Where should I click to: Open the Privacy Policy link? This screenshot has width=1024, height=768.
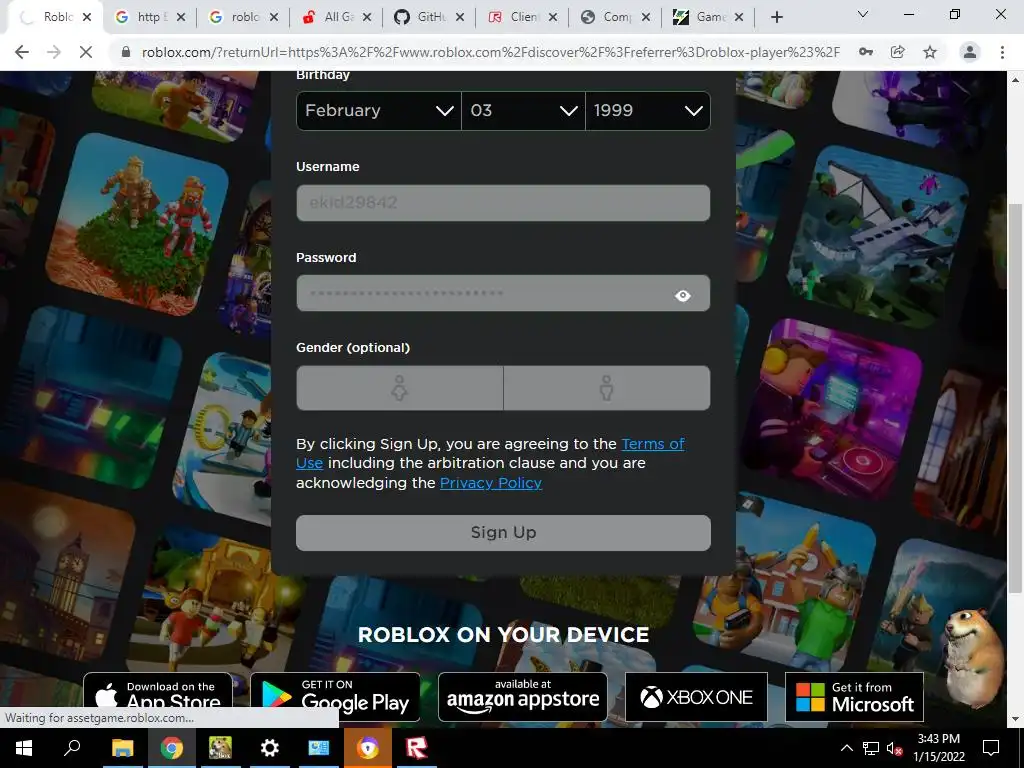[490, 483]
